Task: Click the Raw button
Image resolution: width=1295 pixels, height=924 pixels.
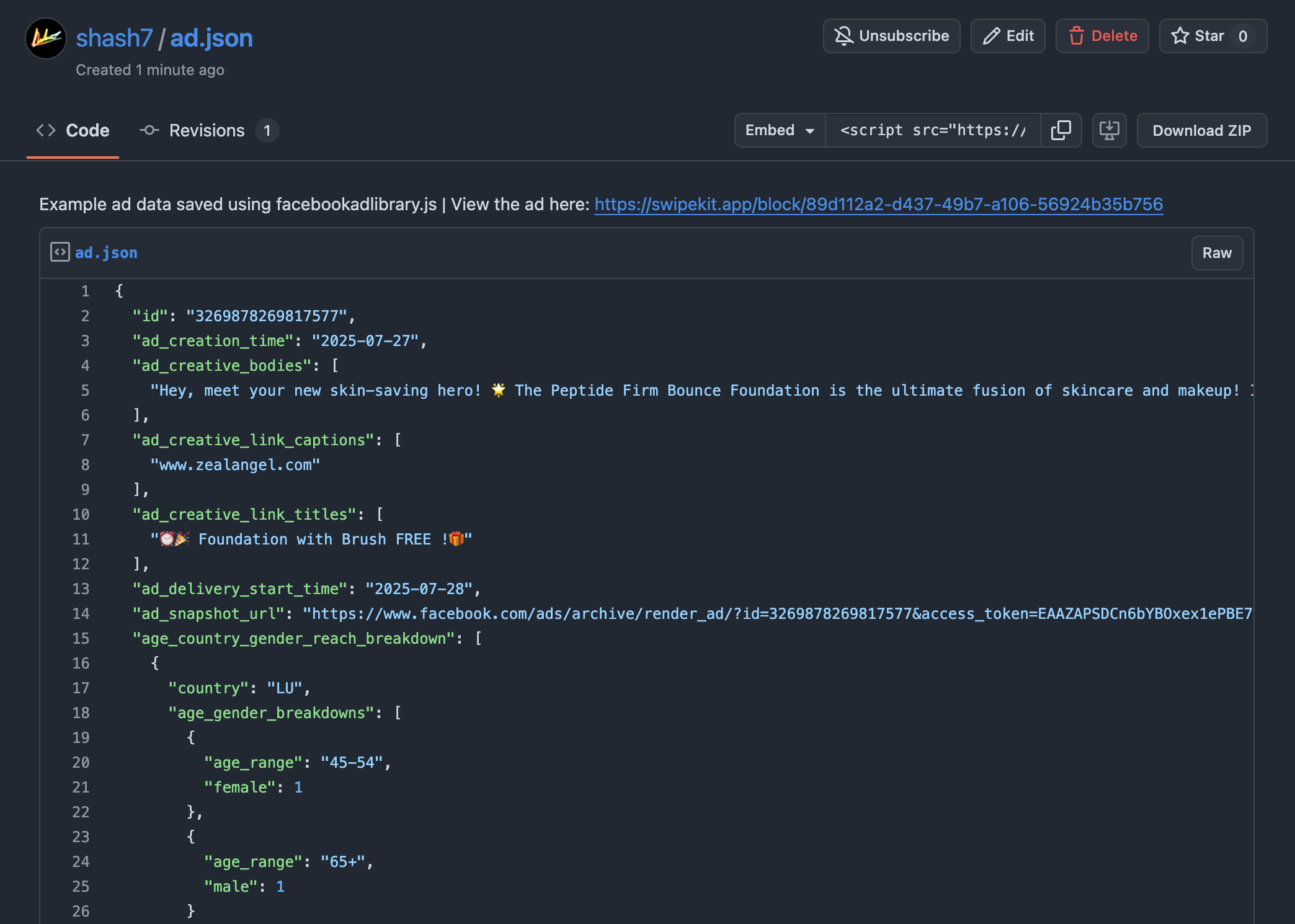Action: pyautogui.click(x=1217, y=252)
